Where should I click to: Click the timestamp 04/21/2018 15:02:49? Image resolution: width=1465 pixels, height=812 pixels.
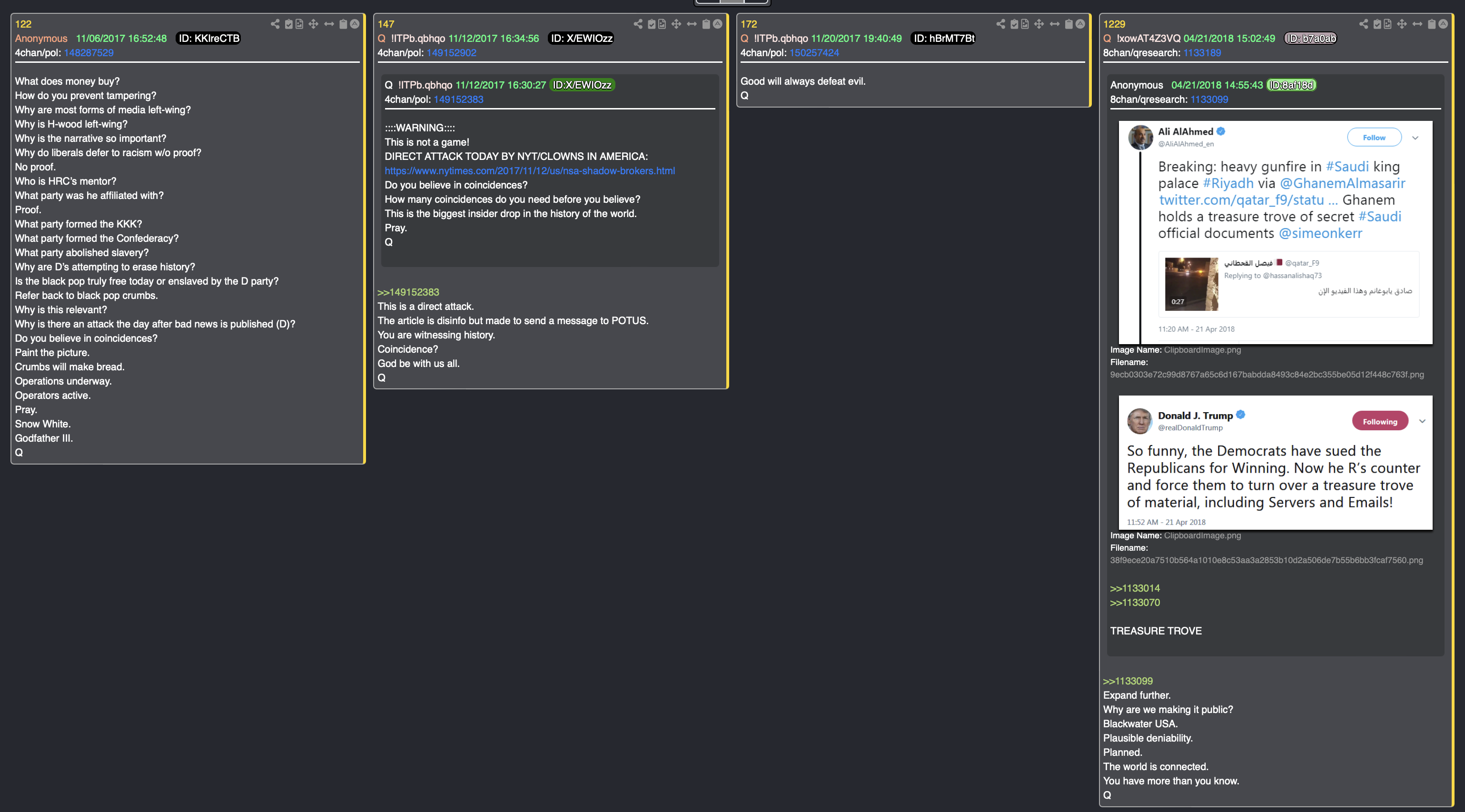1229,39
